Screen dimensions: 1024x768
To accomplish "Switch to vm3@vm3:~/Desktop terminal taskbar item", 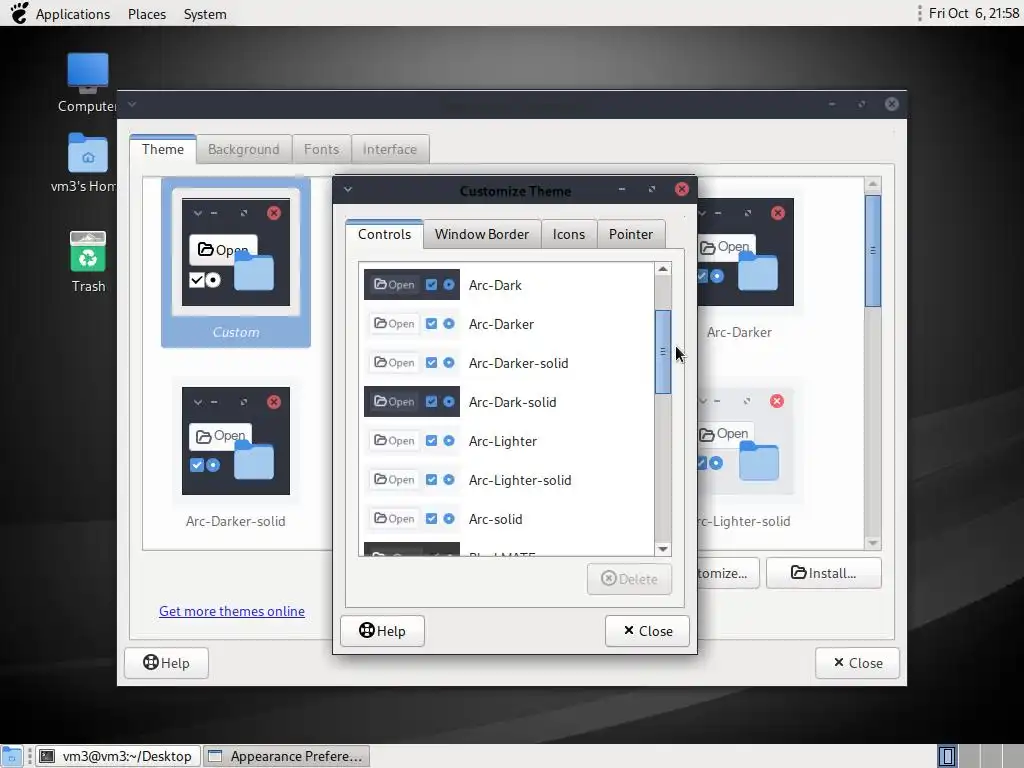I will pyautogui.click(x=117, y=756).
